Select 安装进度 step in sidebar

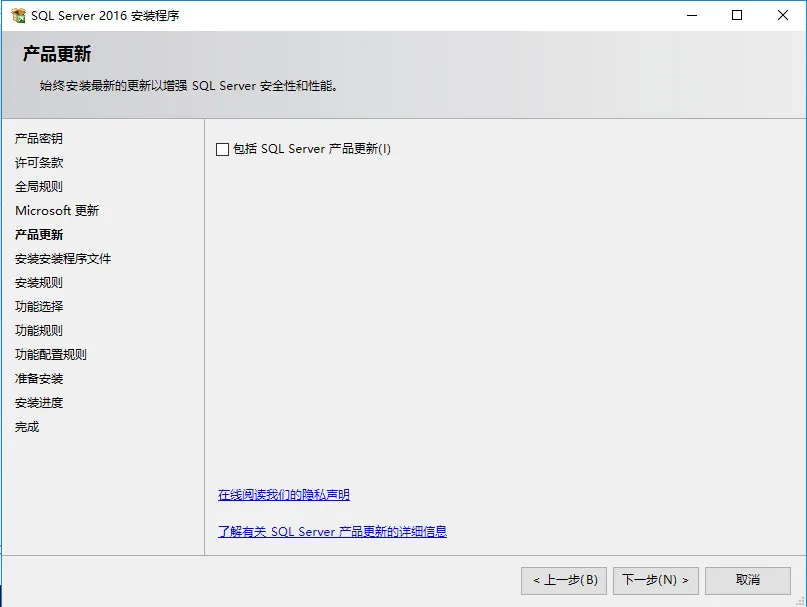pyautogui.click(x=39, y=403)
